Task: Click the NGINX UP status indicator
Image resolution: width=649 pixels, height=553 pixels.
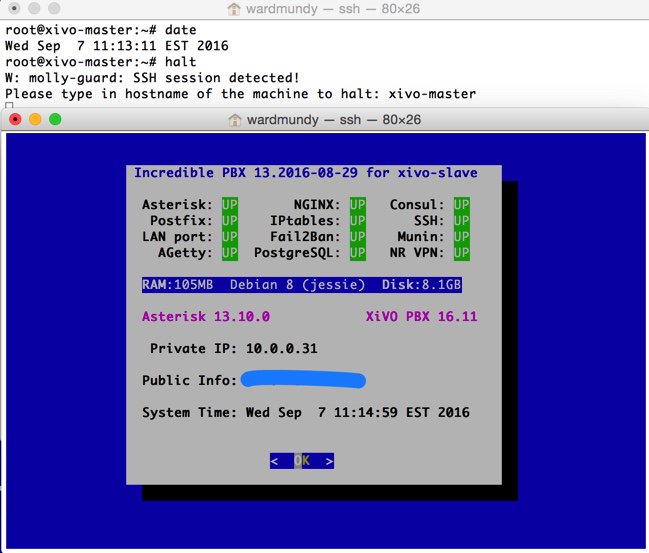Action: click(x=358, y=204)
